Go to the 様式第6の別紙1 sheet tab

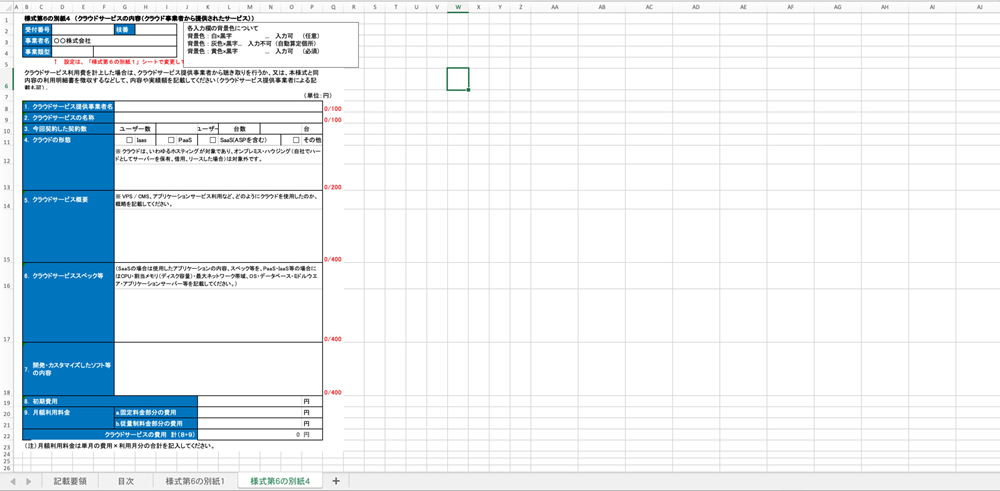point(195,481)
